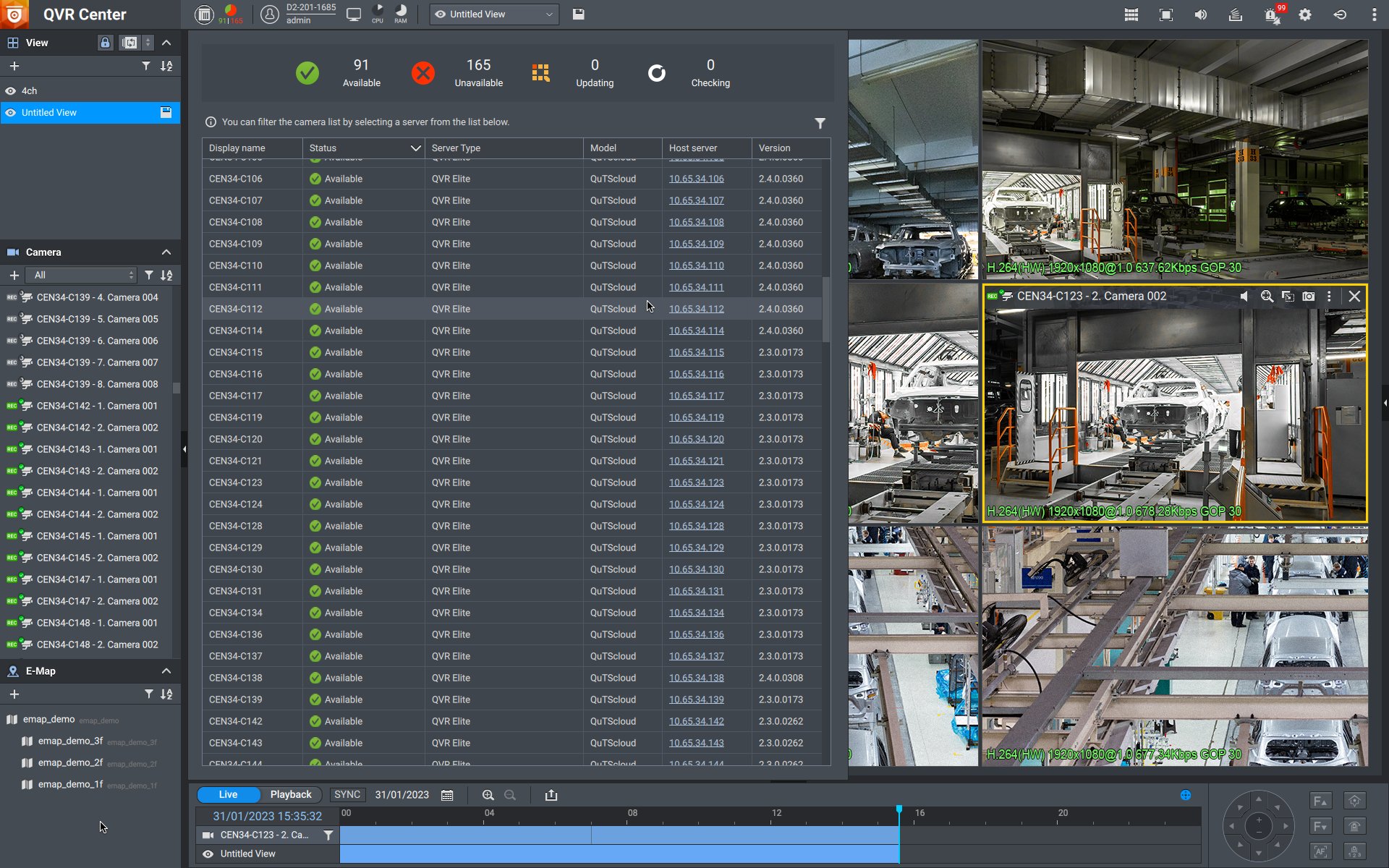Open host server link 10.65.34.143
1389x868 pixels.
[x=696, y=743]
